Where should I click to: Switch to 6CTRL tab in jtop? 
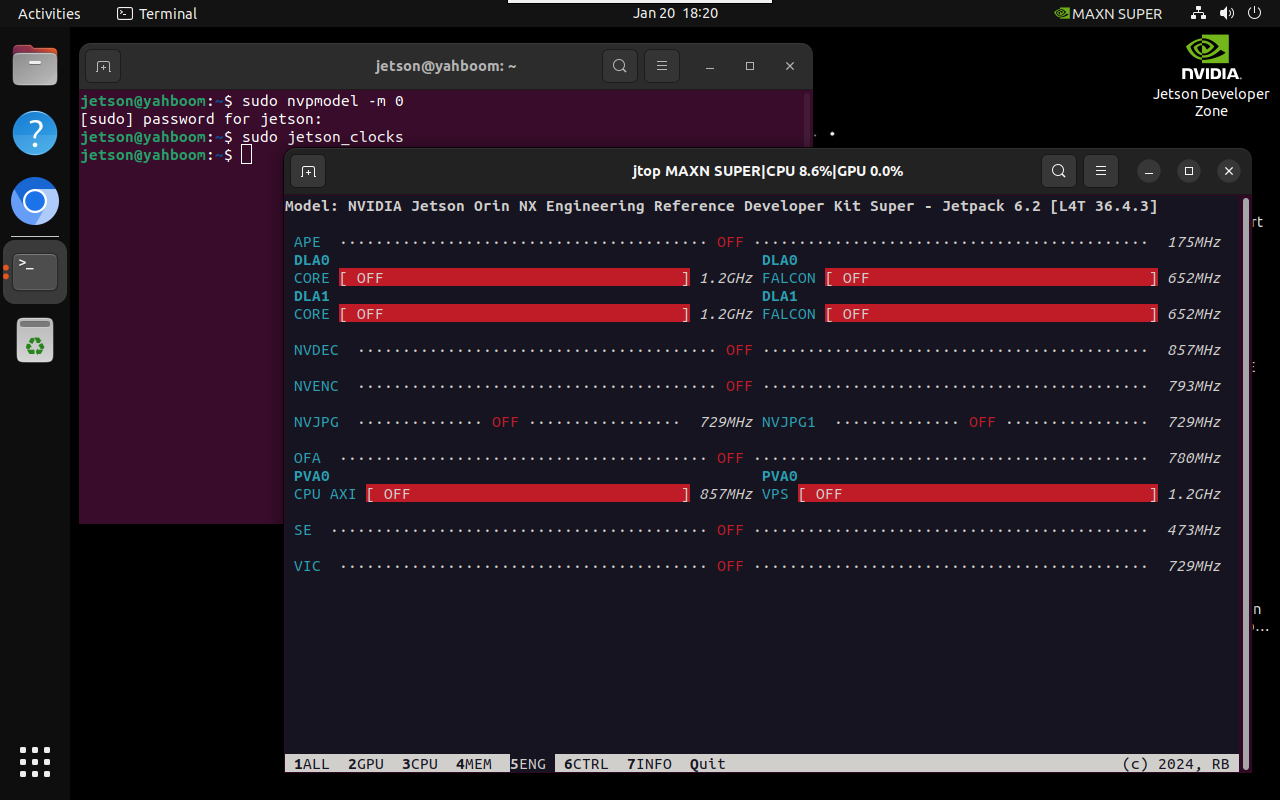pos(585,764)
